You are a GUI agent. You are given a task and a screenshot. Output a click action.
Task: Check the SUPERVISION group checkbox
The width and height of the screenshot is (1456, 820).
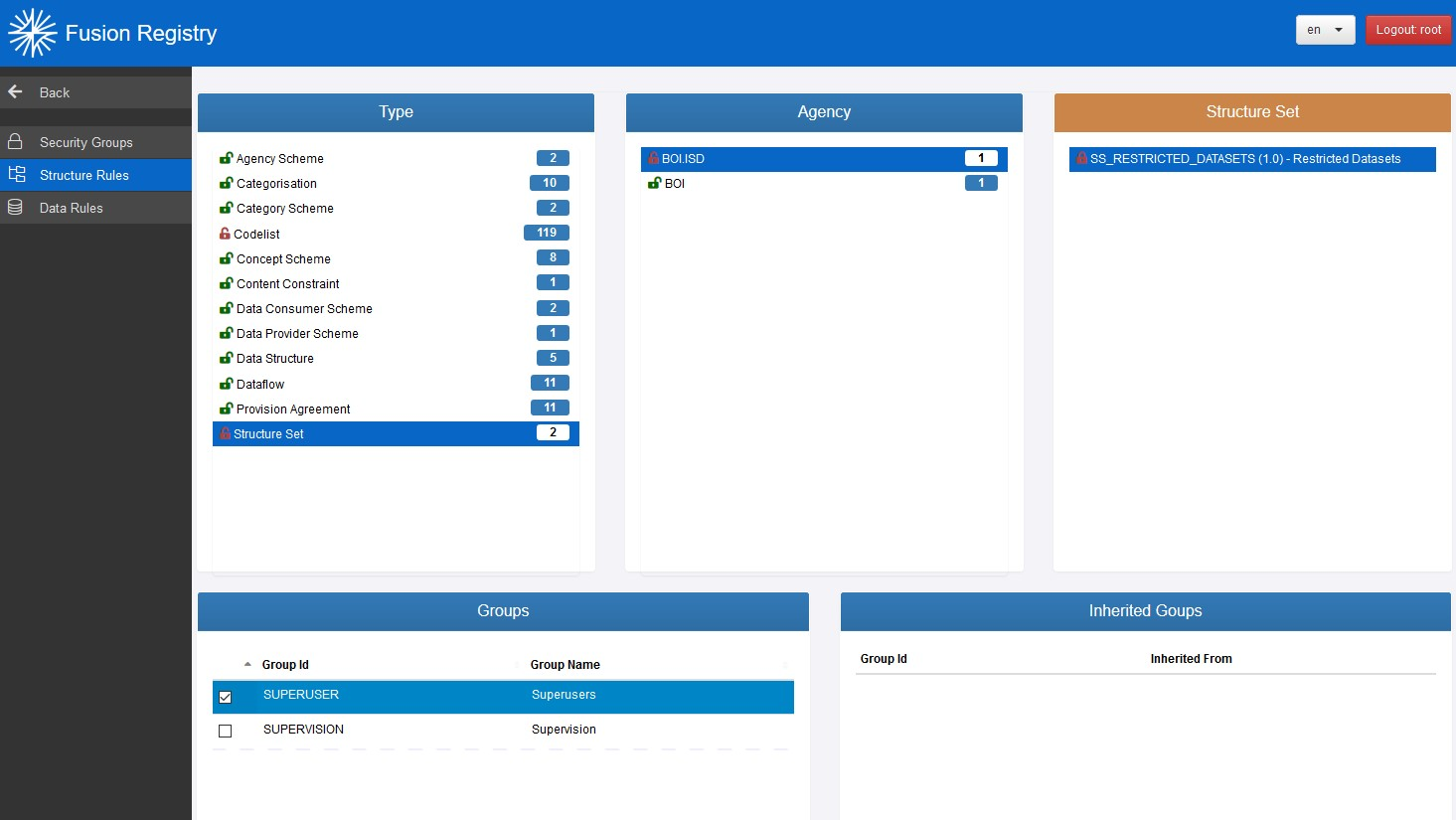[226, 731]
